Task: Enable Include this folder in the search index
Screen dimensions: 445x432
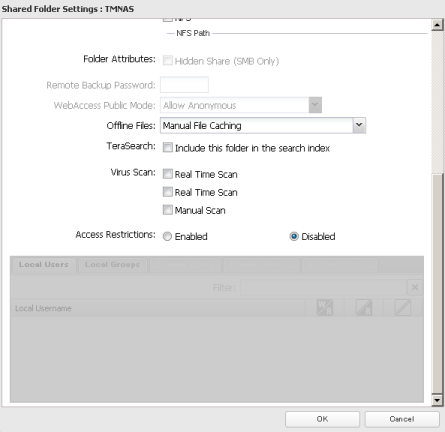Action: click(x=168, y=147)
